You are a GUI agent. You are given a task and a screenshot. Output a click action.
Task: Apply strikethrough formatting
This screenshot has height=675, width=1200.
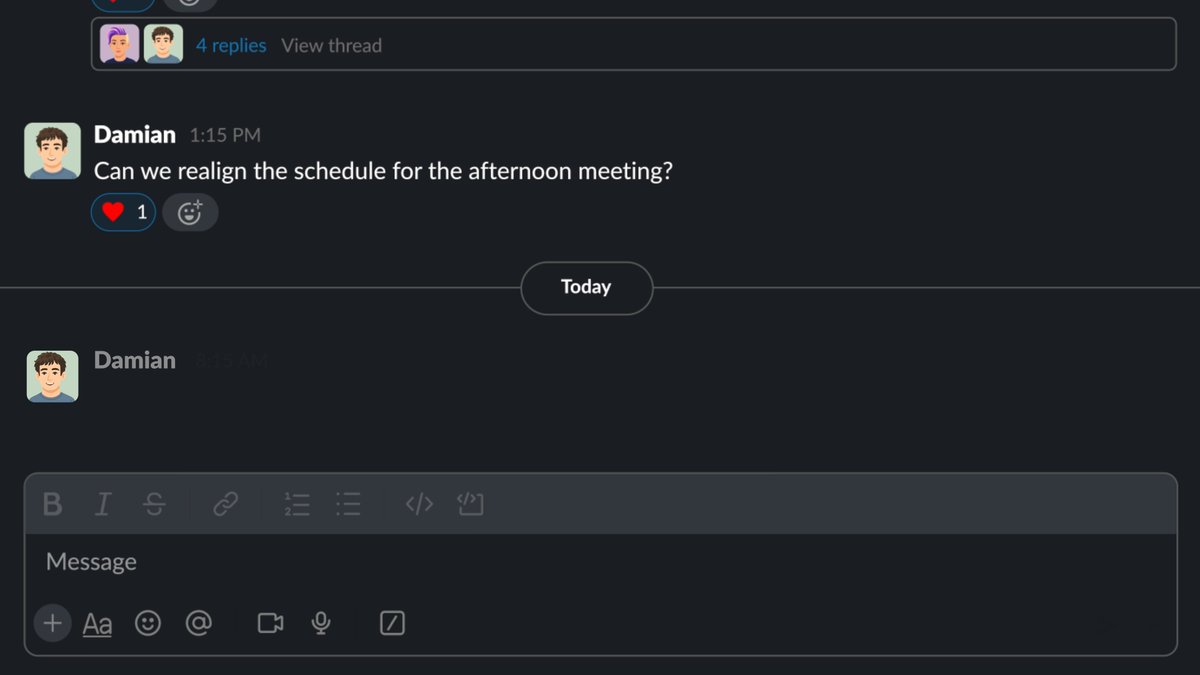(x=154, y=505)
